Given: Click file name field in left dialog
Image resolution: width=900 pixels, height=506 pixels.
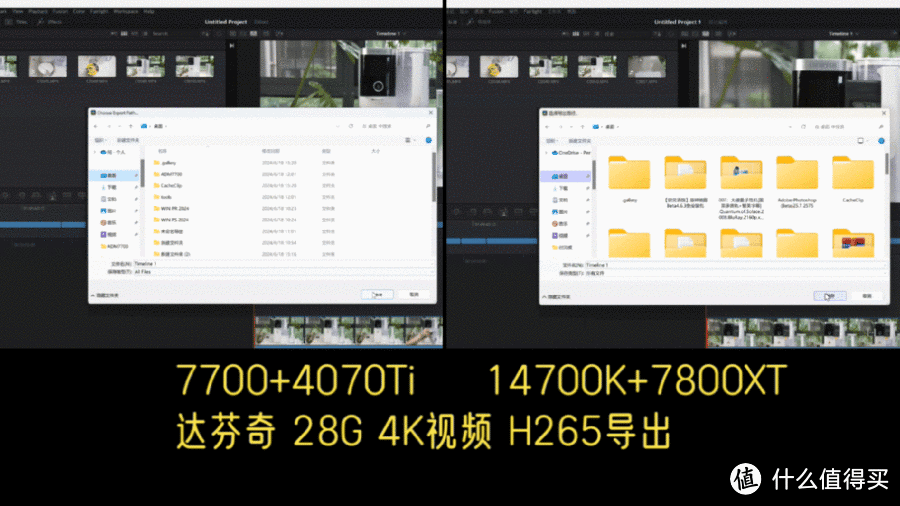Looking at the screenshot, I should tap(284, 264).
